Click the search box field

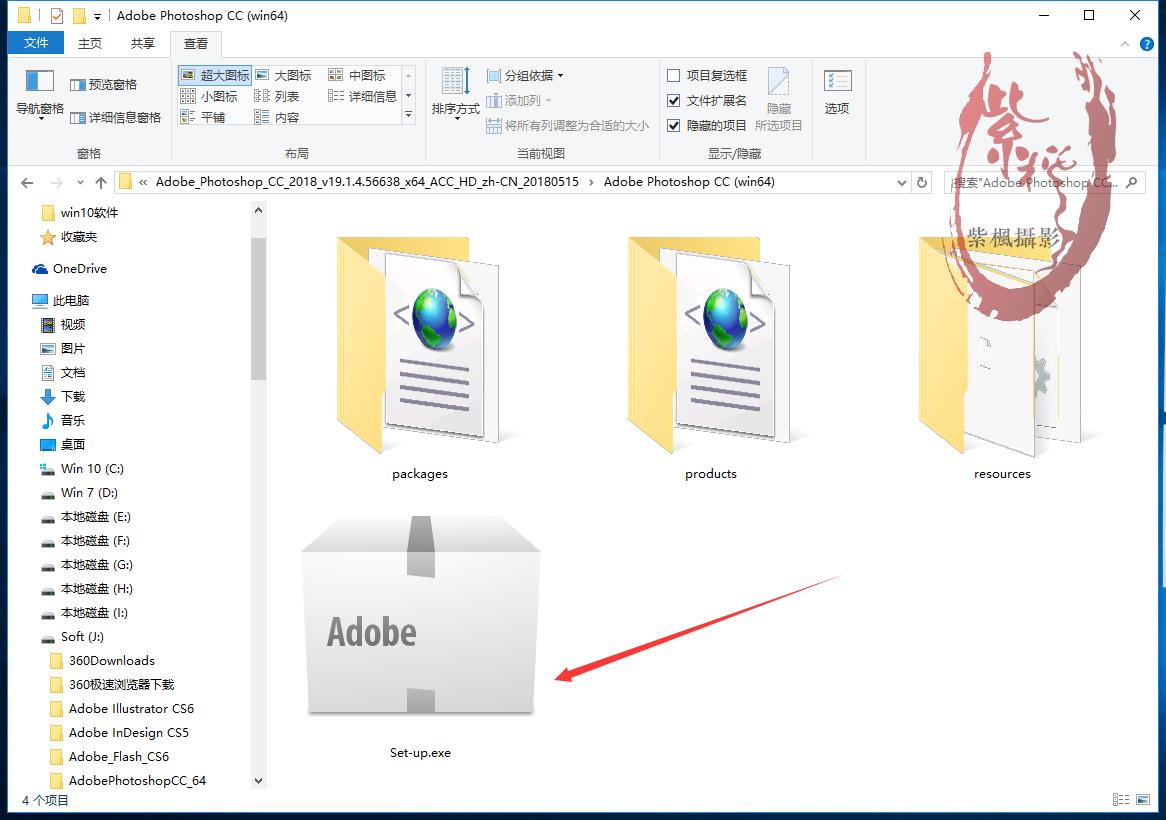[x=1044, y=182]
